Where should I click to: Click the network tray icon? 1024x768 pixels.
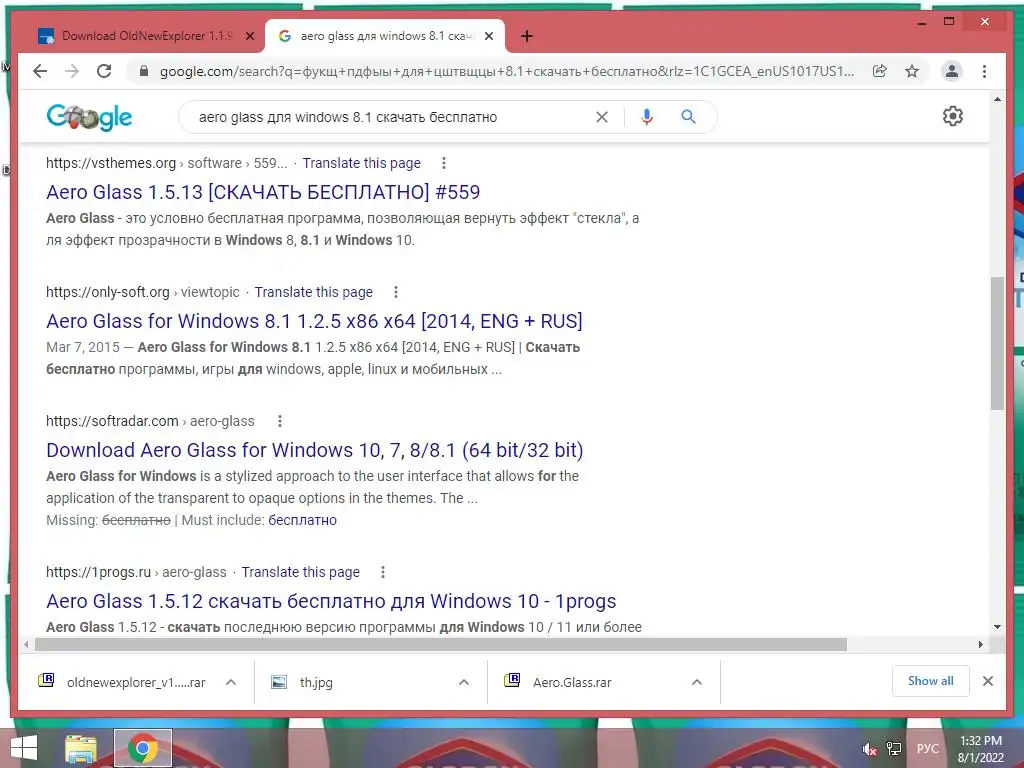click(893, 750)
